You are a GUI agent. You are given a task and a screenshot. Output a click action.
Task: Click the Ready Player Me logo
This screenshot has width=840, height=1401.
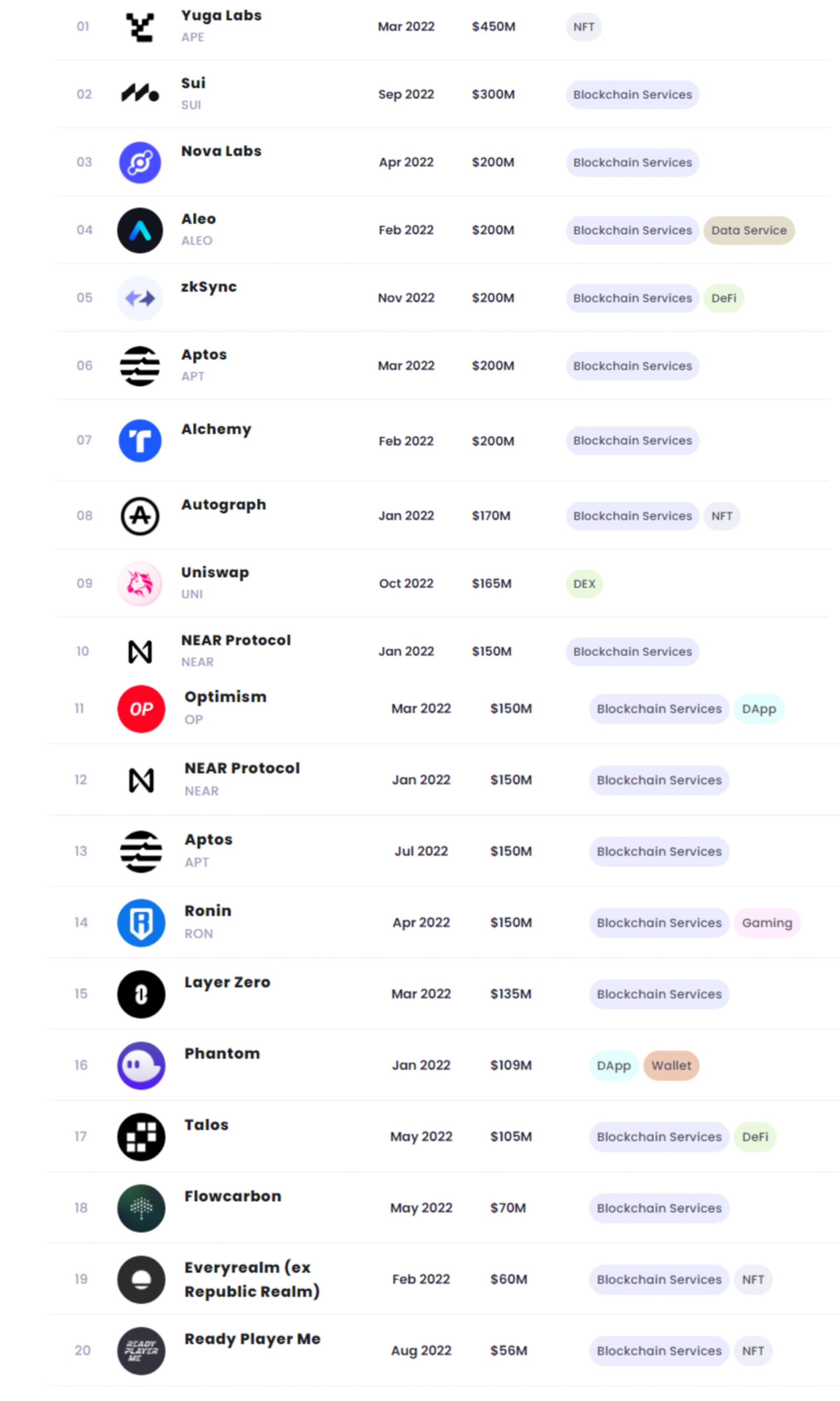[x=141, y=1351]
